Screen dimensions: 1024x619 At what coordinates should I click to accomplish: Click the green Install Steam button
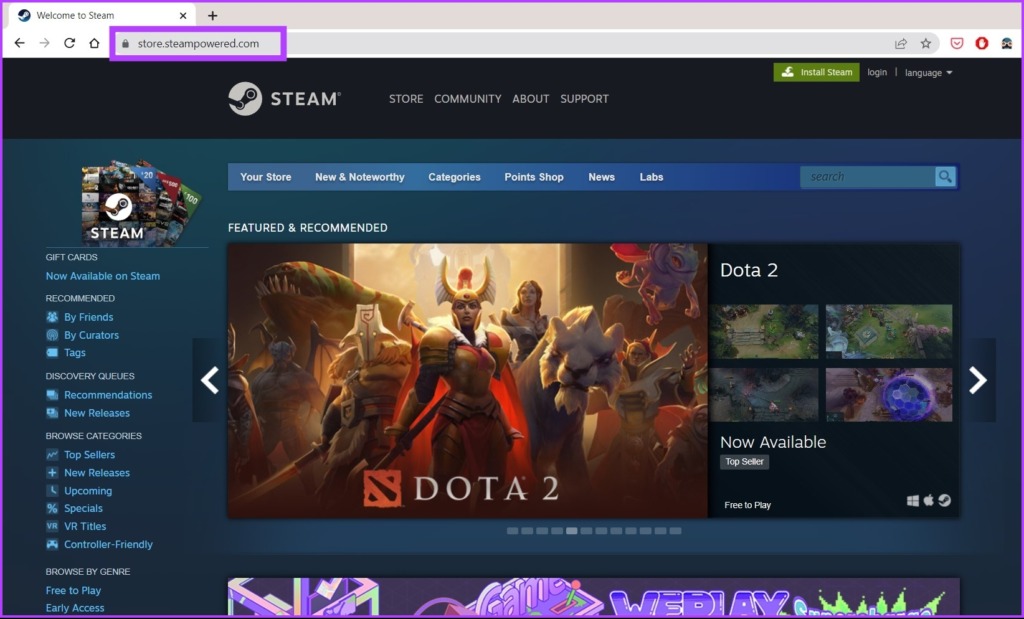tap(816, 72)
